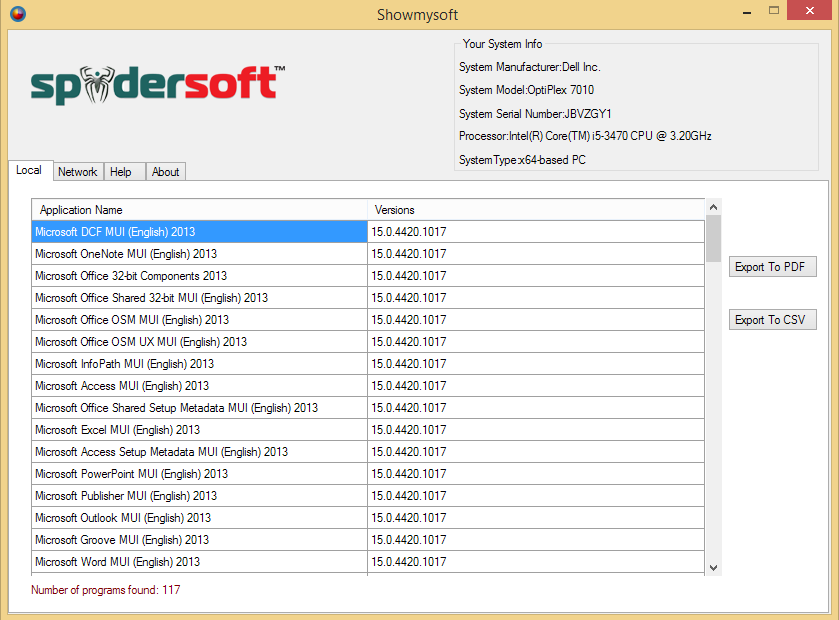Click version cell of Microsoft Word MUI row
Viewport: 839px width, 620px height.
pos(536,562)
